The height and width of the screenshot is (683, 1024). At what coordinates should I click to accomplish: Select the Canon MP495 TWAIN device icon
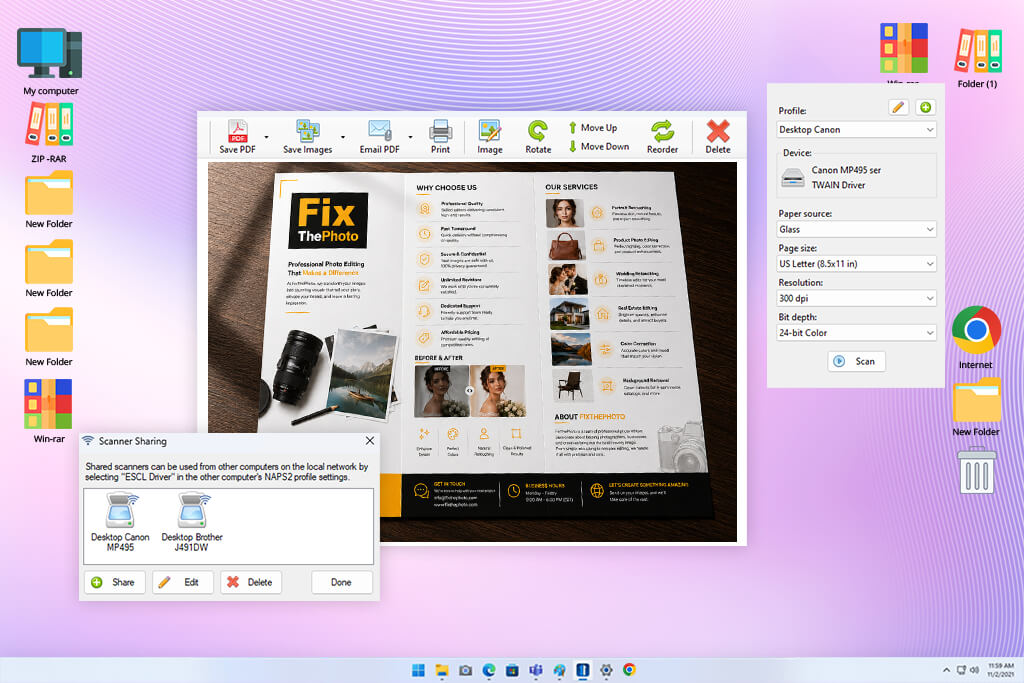coord(793,178)
